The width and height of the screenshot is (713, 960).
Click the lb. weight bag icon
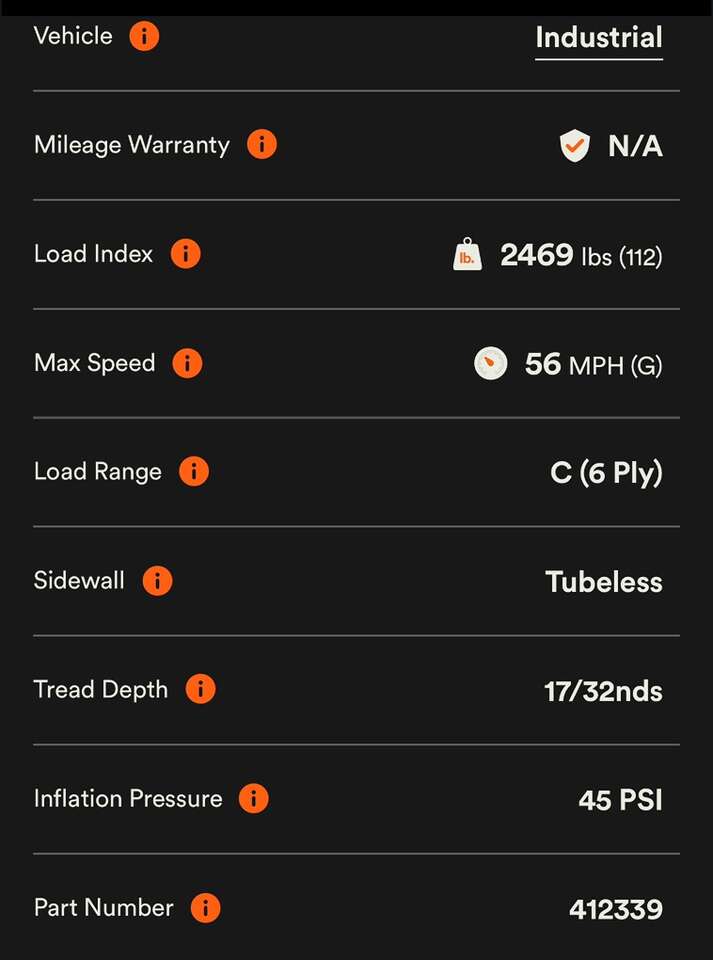tap(467, 255)
